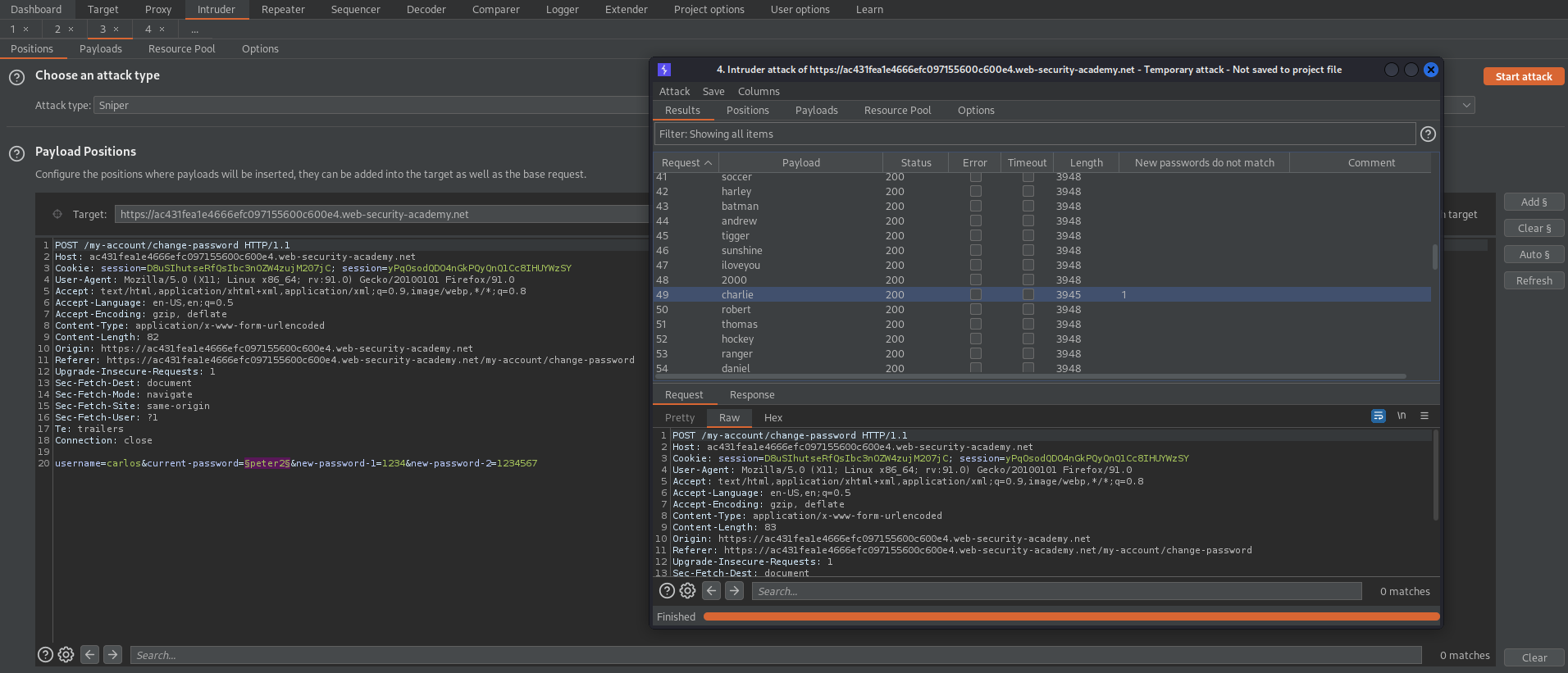
Task: Open help for Choose an attack type
Action: [16, 78]
